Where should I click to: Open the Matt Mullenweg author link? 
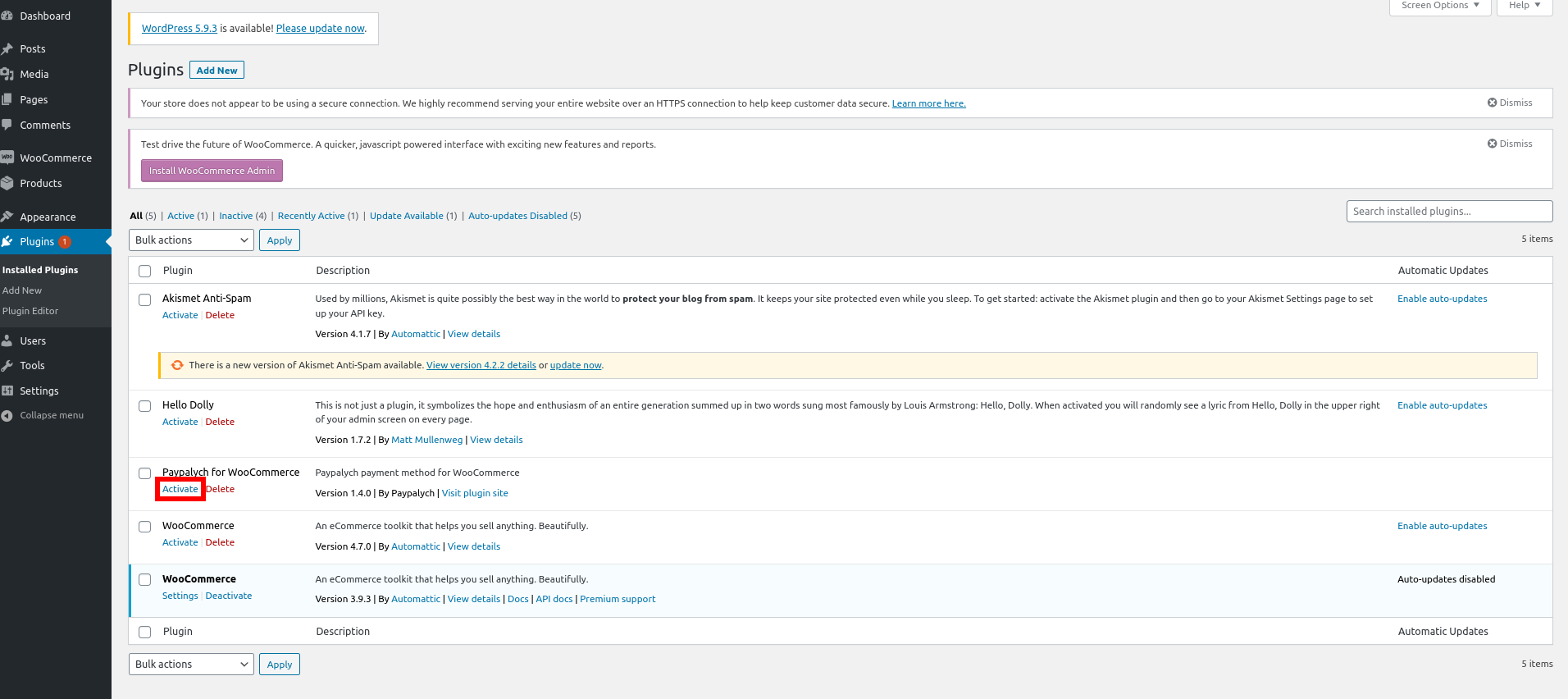pos(427,440)
